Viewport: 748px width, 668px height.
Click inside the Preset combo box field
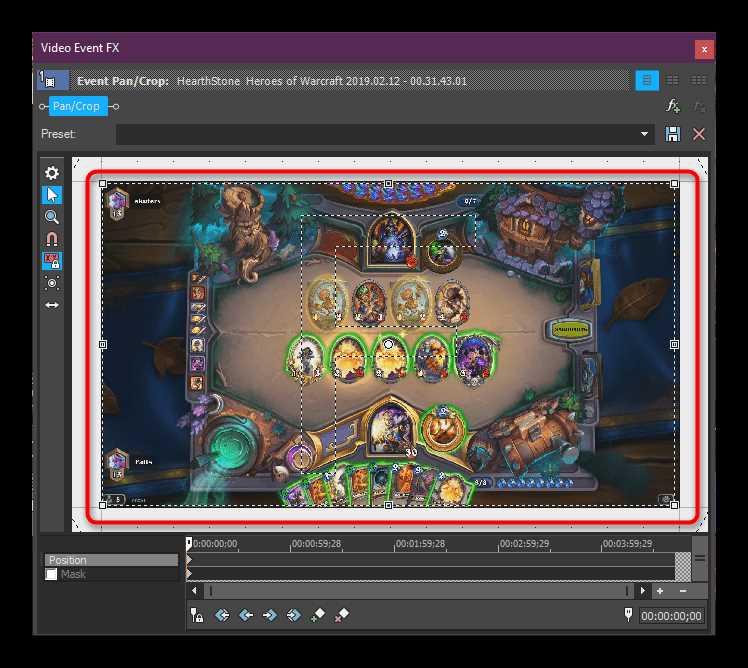pyautogui.click(x=384, y=134)
